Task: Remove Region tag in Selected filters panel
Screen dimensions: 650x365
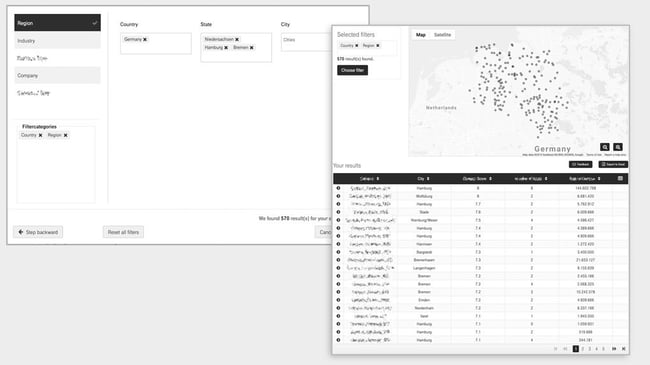Action: [378, 46]
